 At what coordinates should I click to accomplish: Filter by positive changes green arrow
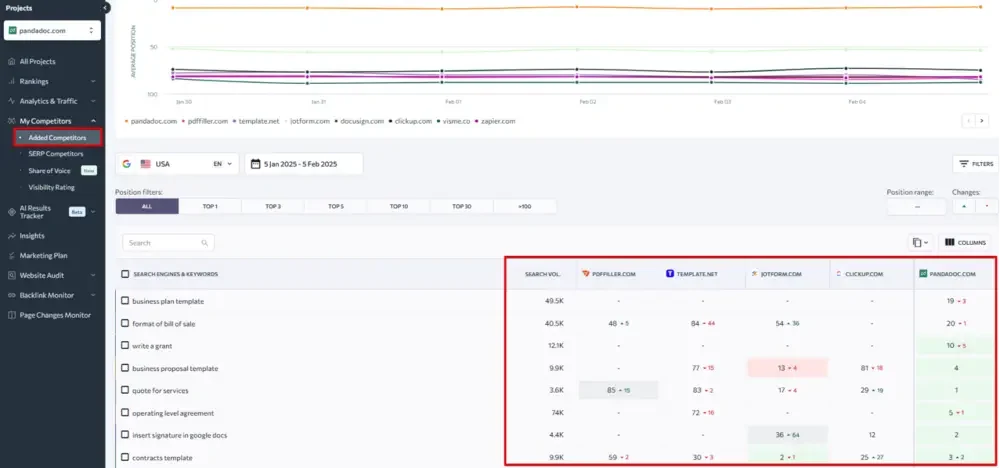(x=964, y=207)
